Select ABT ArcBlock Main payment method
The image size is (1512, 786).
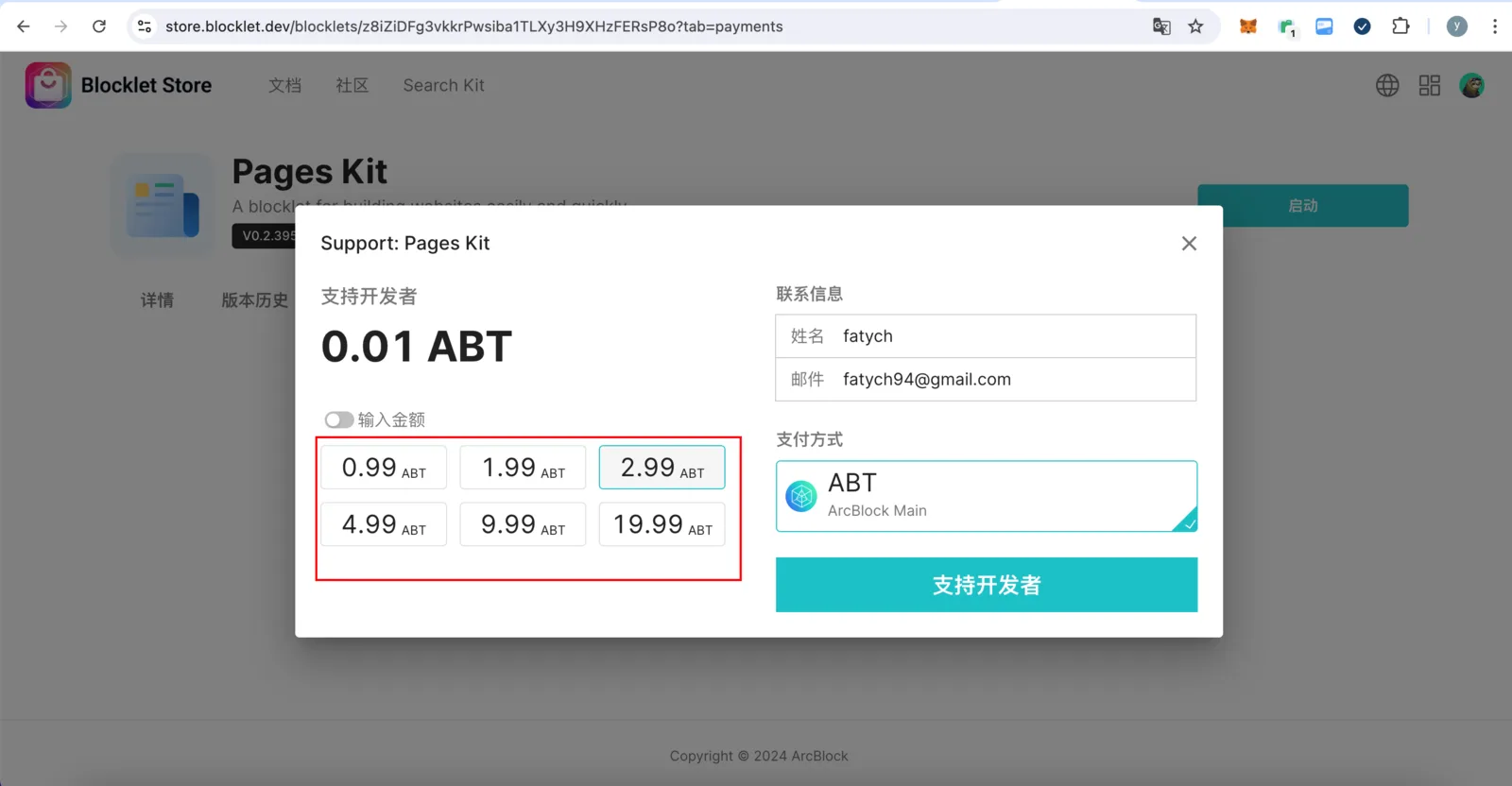(987, 496)
